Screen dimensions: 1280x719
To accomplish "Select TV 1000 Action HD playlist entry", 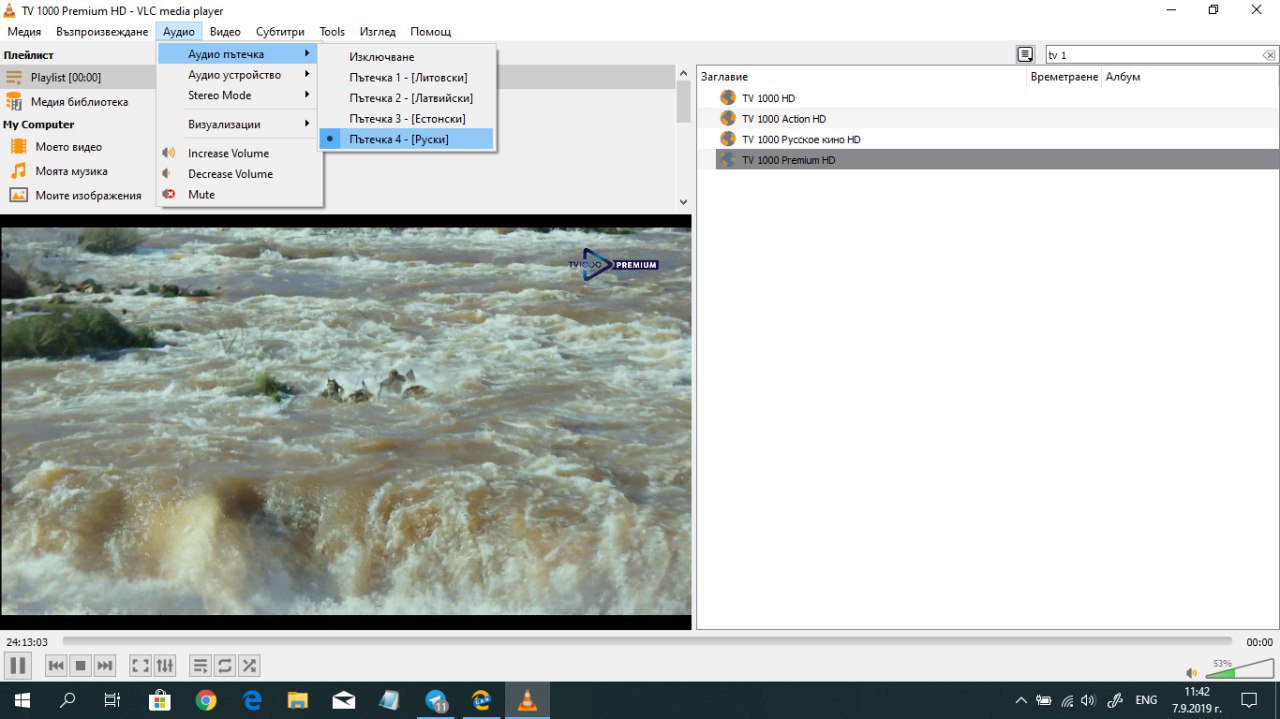I will (783, 119).
